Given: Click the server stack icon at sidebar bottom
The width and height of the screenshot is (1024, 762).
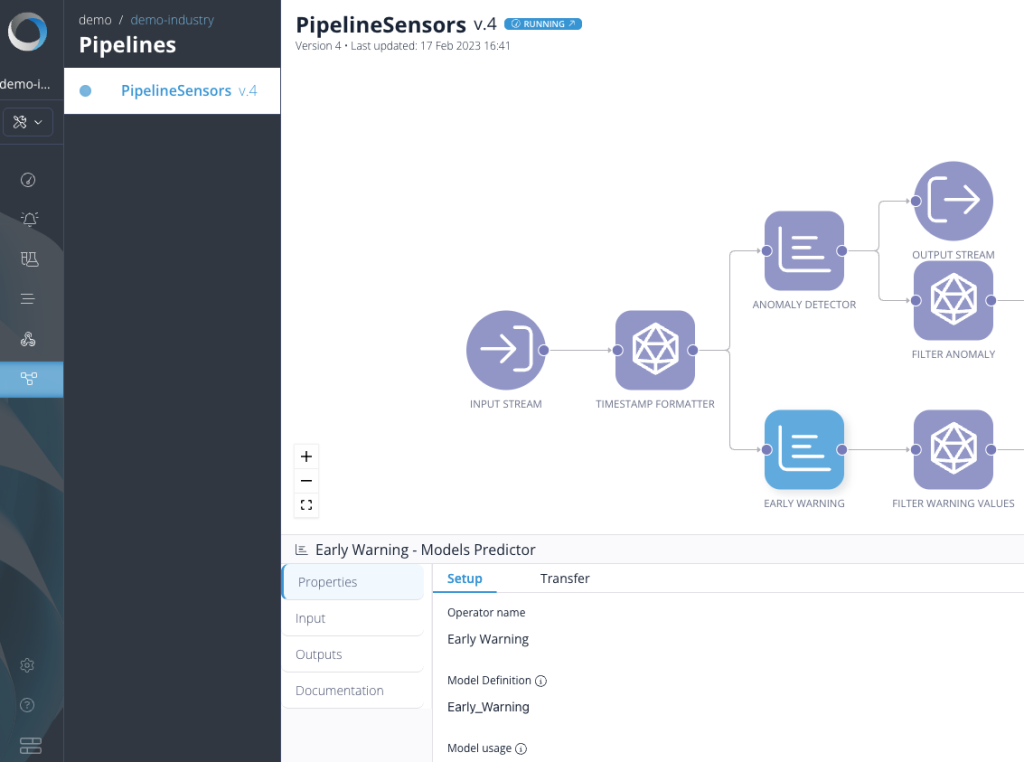Looking at the screenshot, I should (x=30, y=746).
